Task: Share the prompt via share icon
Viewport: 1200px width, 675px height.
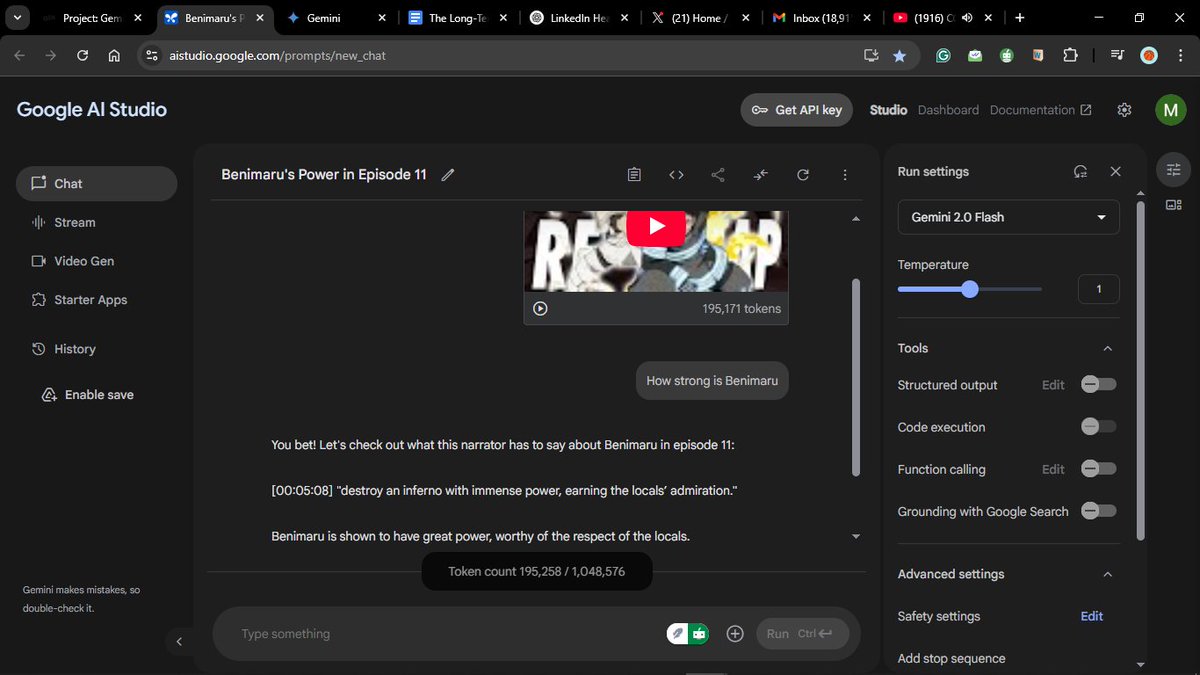Action: coord(718,175)
